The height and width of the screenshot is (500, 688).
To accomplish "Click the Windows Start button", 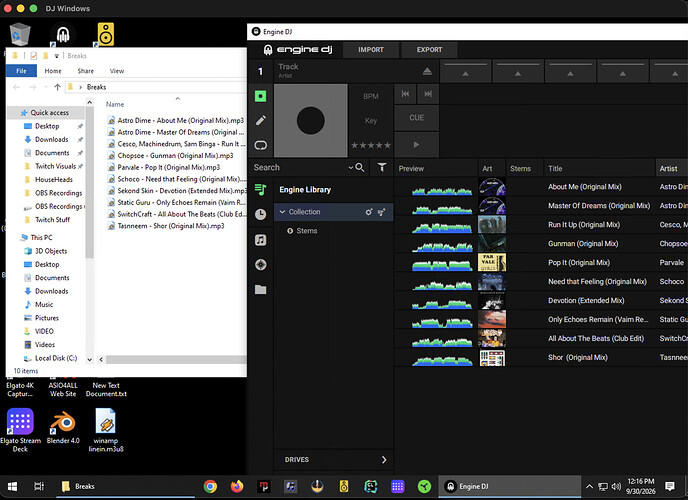I will (x=12, y=486).
